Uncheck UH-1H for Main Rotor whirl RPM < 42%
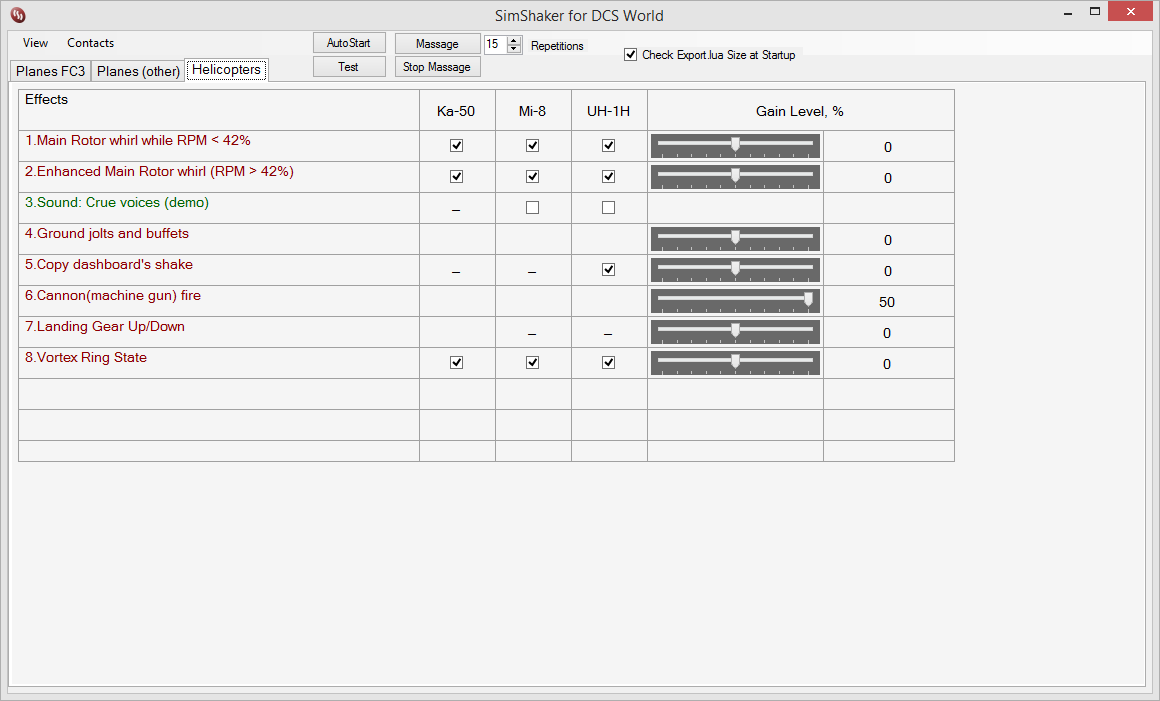 coord(609,146)
